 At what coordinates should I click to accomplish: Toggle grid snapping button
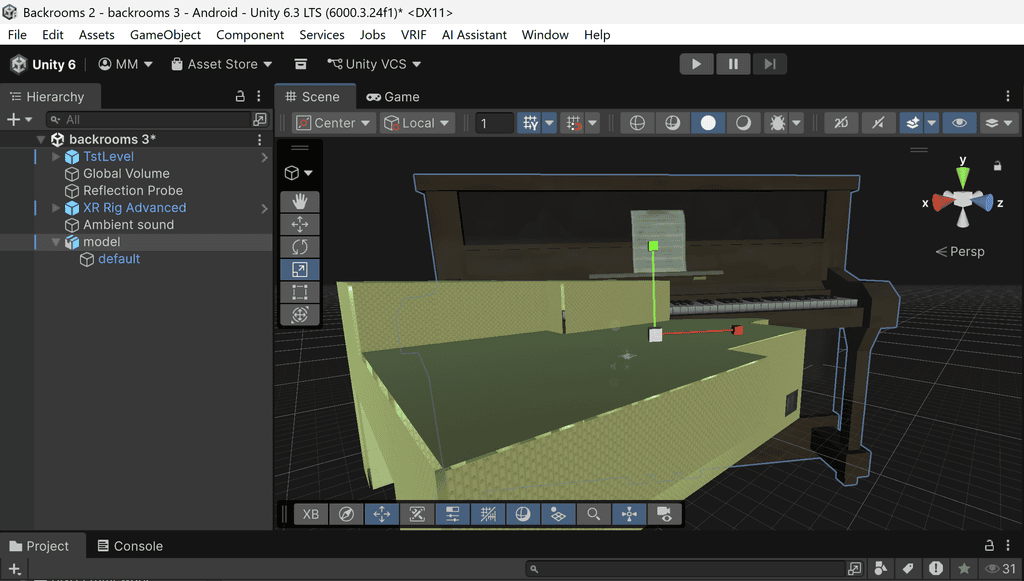coord(573,123)
